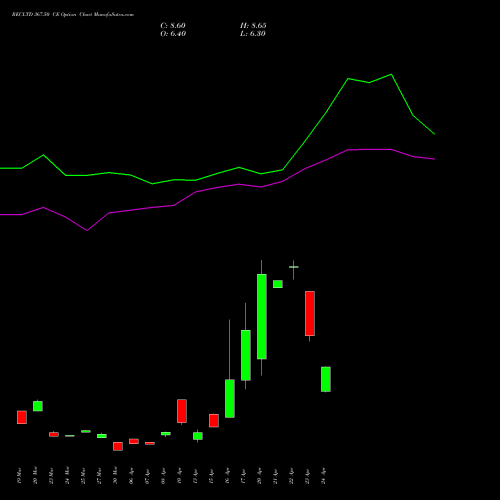Select the 24 Apr date label
This screenshot has width=500, height=500.
click(x=323, y=476)
